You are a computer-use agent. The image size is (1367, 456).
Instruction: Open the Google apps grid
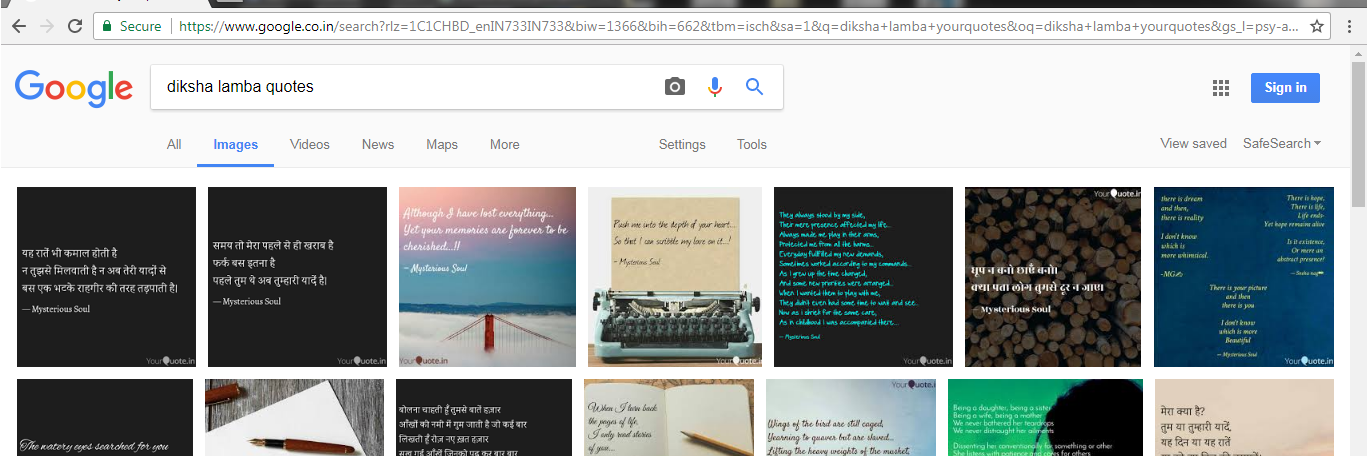pos(1220,88)
